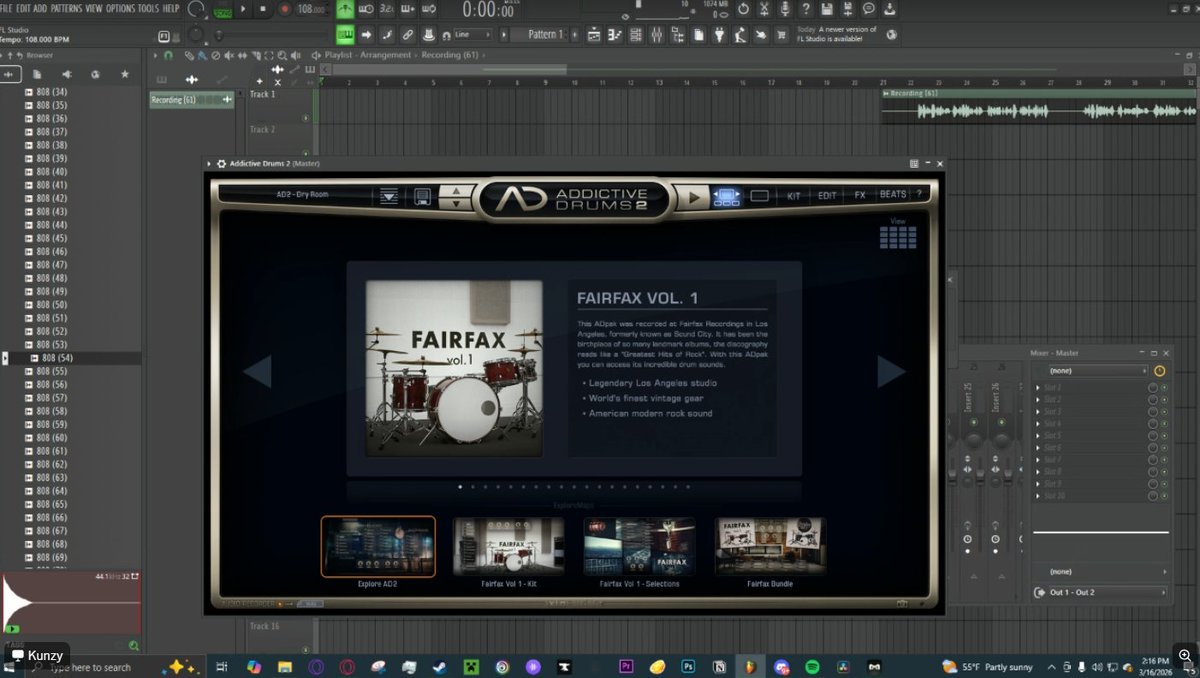Image resolution: width=1200 pixels, height=678 pixels.
Task: Select the Recording (61) clip in picker panel
Action: pos(191,100)
